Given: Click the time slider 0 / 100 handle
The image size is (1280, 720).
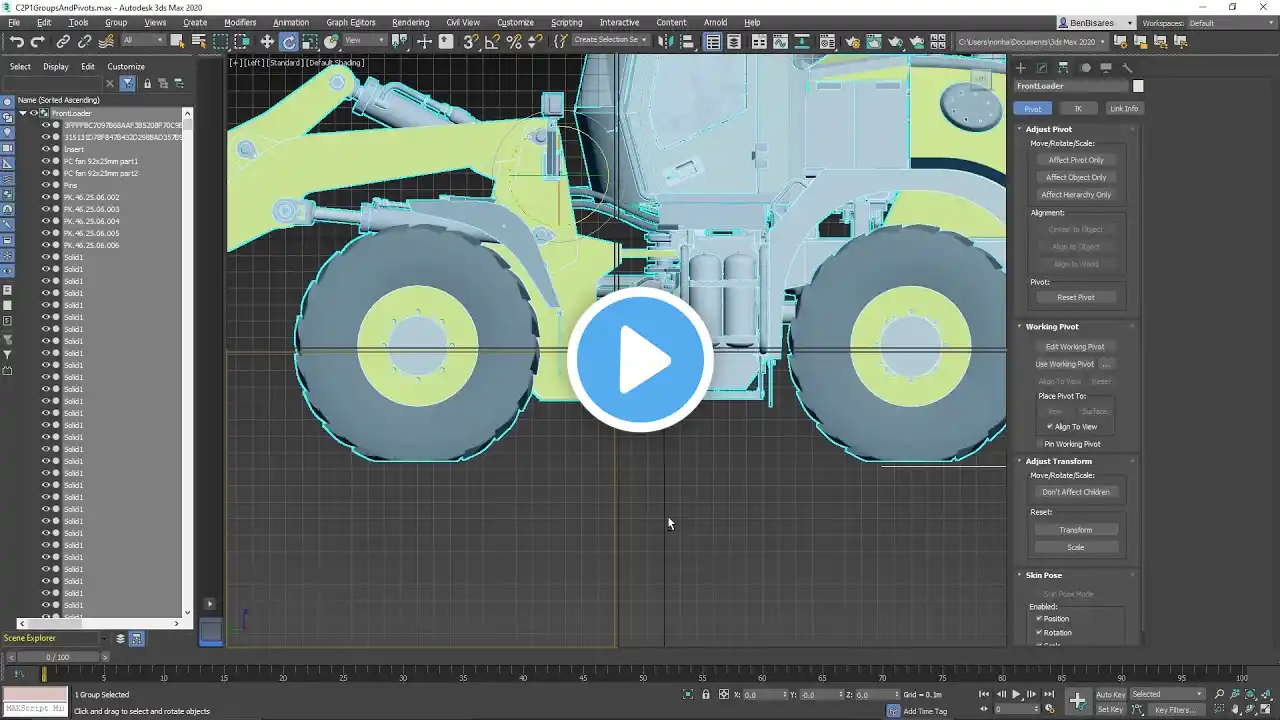Looking at the screenshot, I should (58, 657).
